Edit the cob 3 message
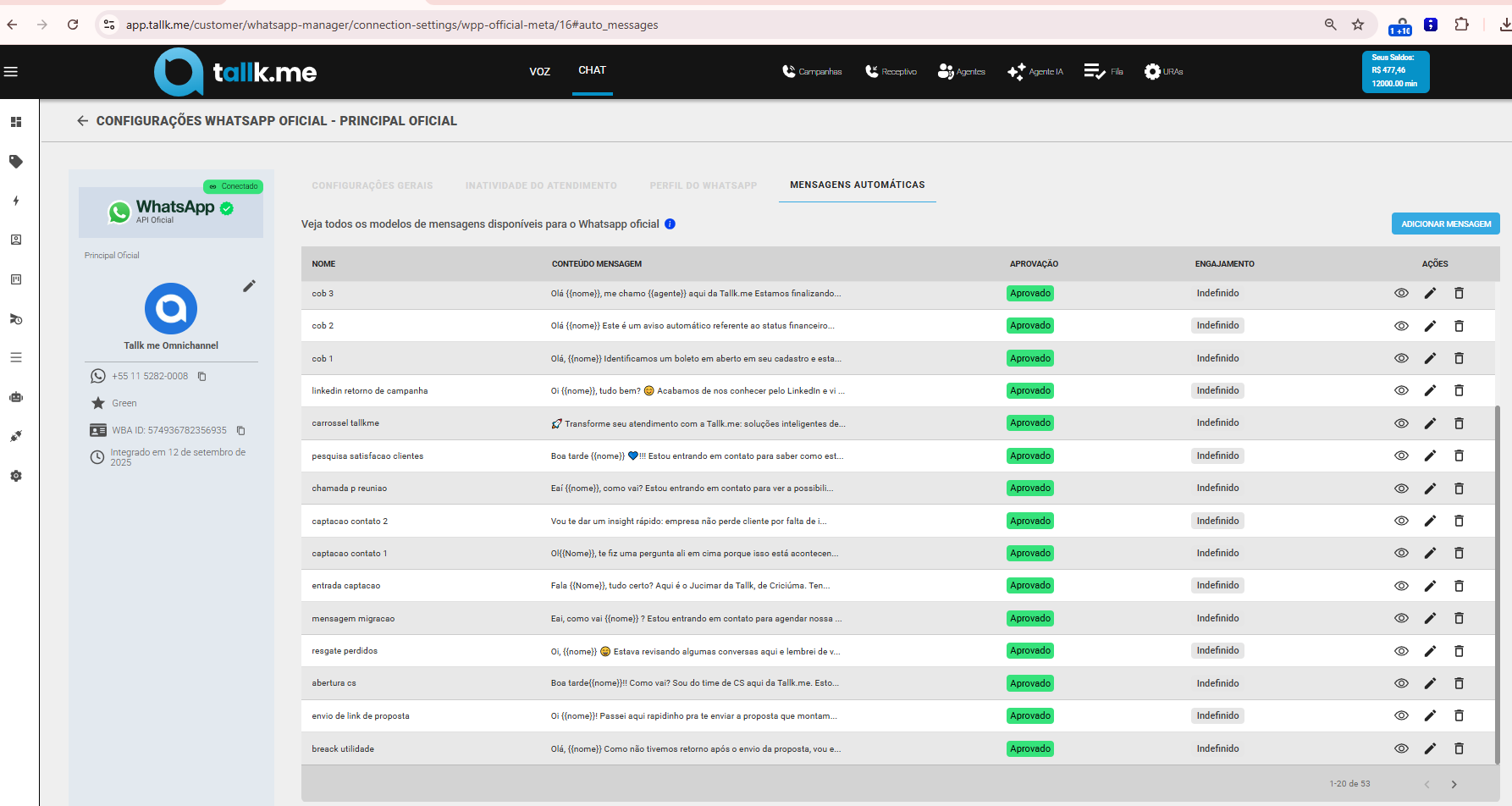Image resolution: width=1512 pixels, height=806 pixels. click(x=1430, y=293)
